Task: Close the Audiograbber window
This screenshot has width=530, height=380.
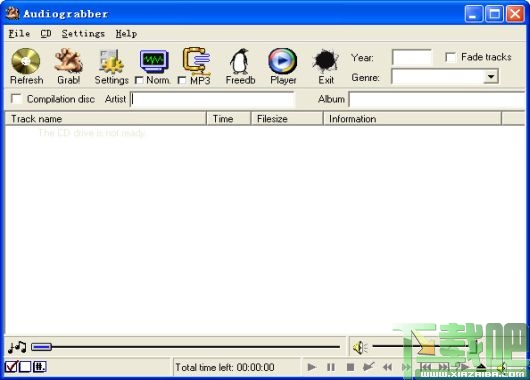Action: (x=515, y=14)
